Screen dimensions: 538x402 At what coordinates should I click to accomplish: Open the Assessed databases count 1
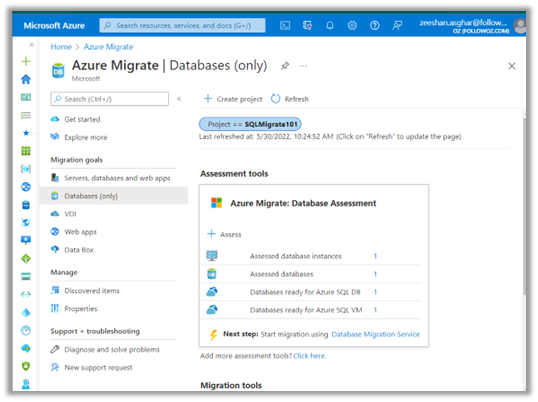click(375, 274)
